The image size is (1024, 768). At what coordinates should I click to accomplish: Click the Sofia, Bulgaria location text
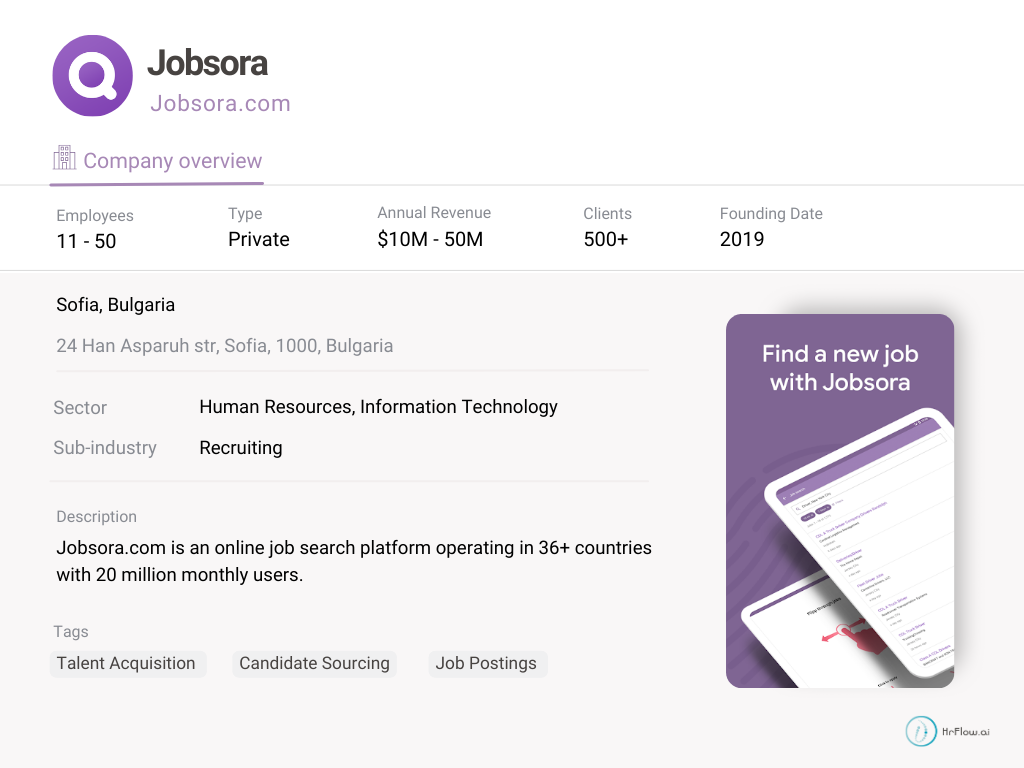[x=115, y=305]
